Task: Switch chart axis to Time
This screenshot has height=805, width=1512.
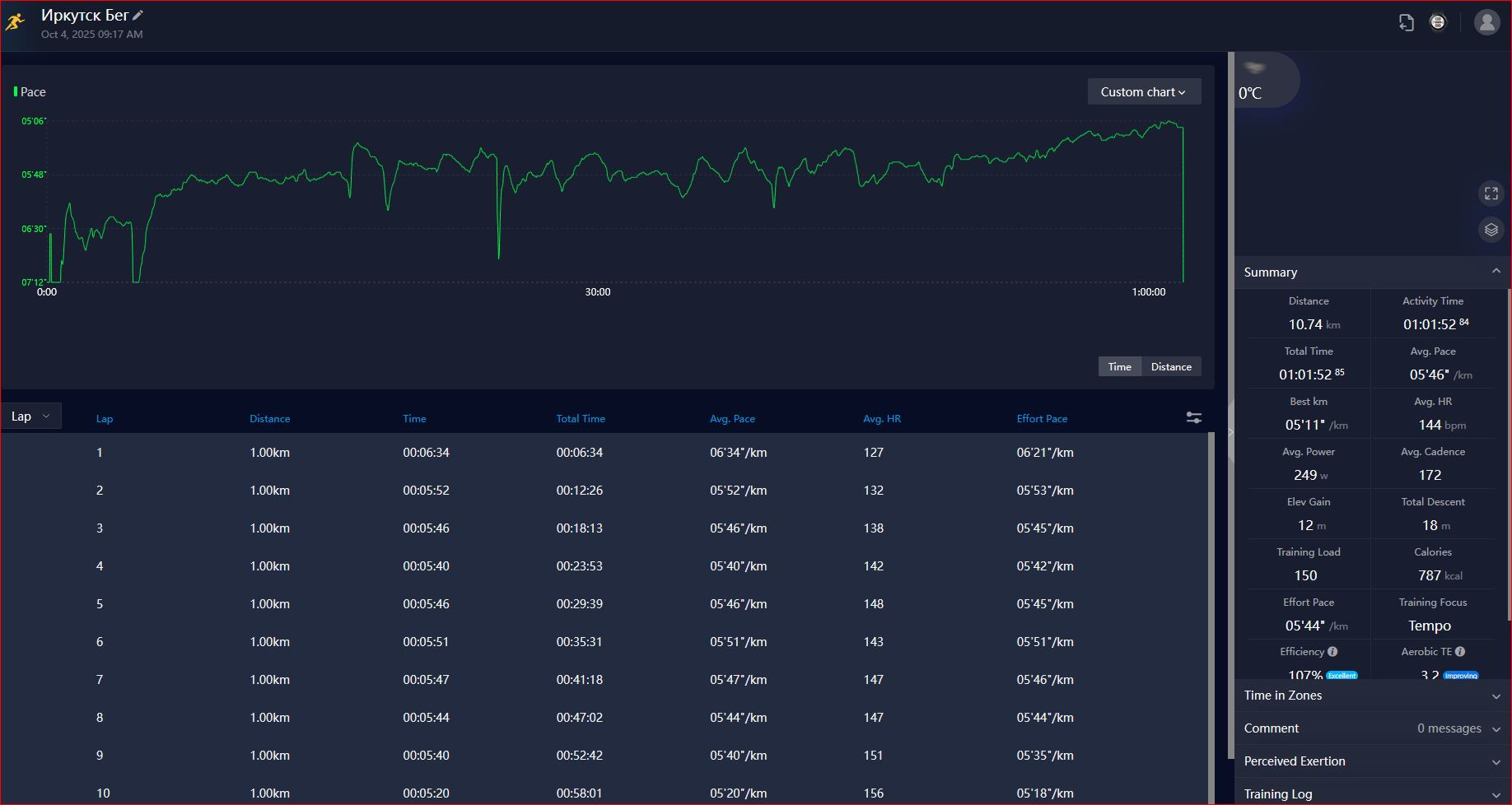Action: tap(1120, 367)
